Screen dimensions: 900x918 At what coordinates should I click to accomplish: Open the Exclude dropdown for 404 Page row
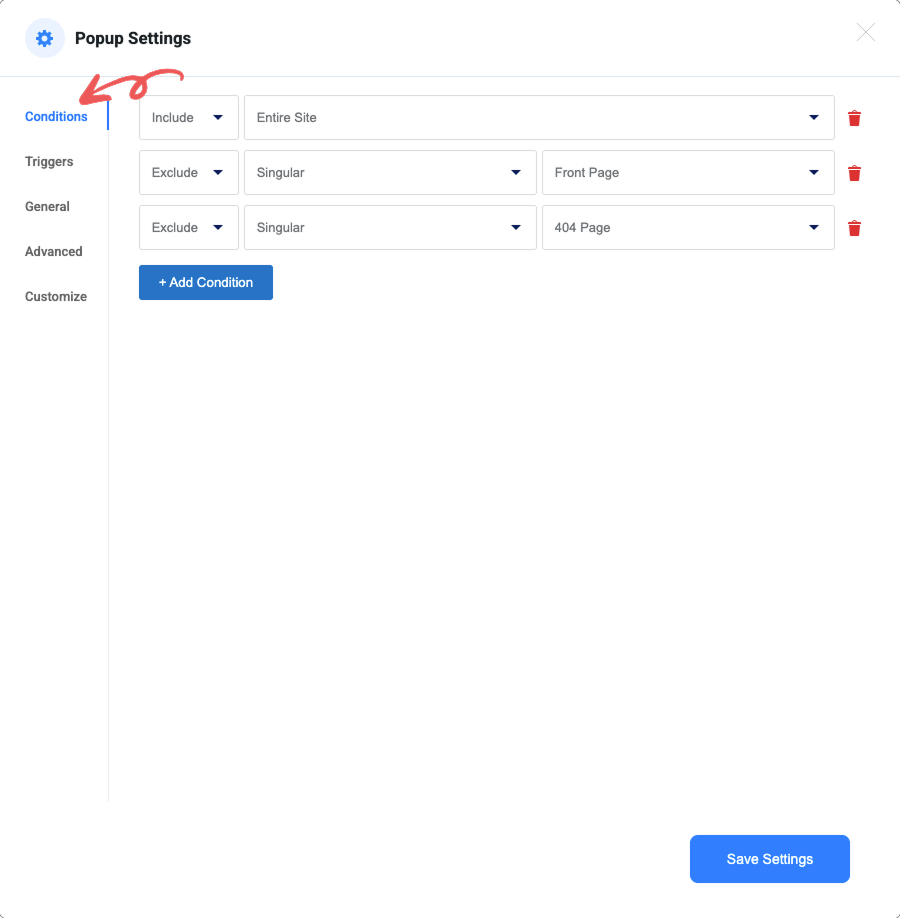(x=188, y=228)
